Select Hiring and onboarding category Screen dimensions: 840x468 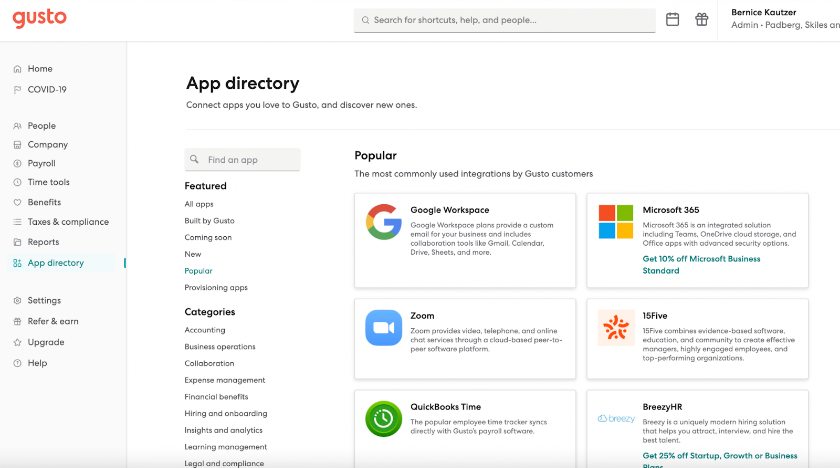tap(226, 413)
